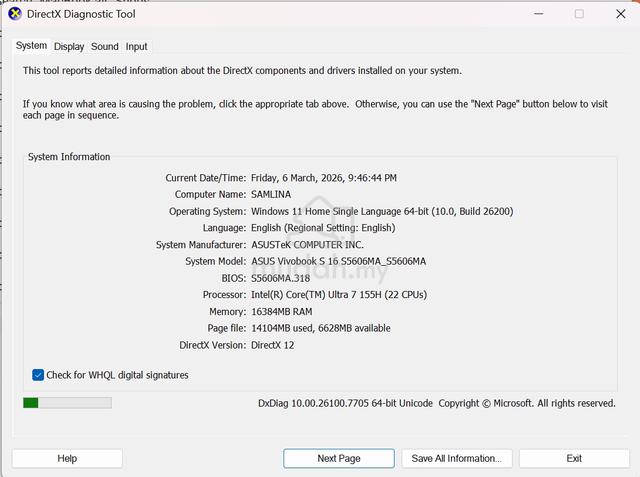Click the DxDiag 10.00.26100.7705 version text
This screenshot has height=477, width=640.
[345, 404]
